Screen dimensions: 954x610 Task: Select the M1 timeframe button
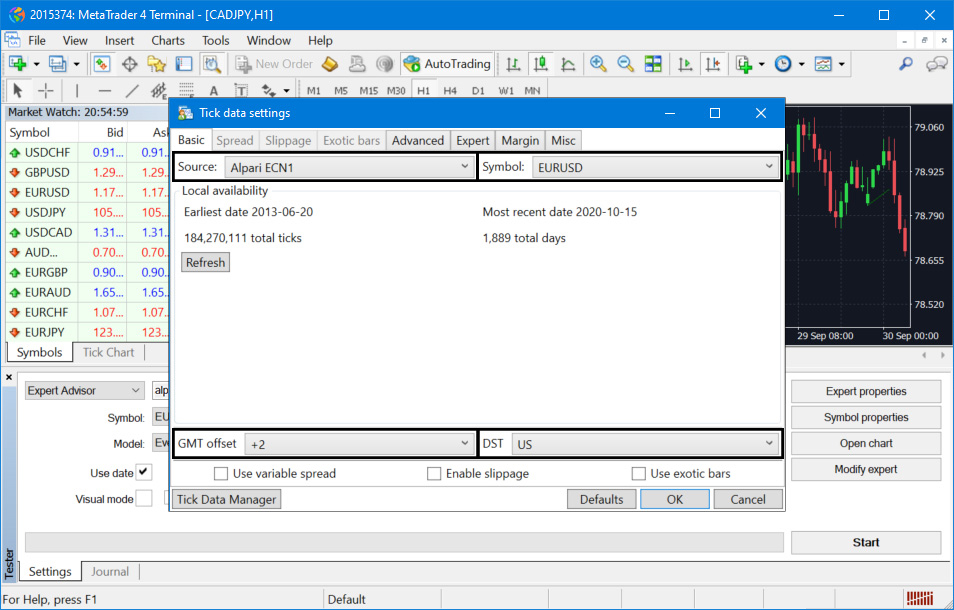point(314,91)
